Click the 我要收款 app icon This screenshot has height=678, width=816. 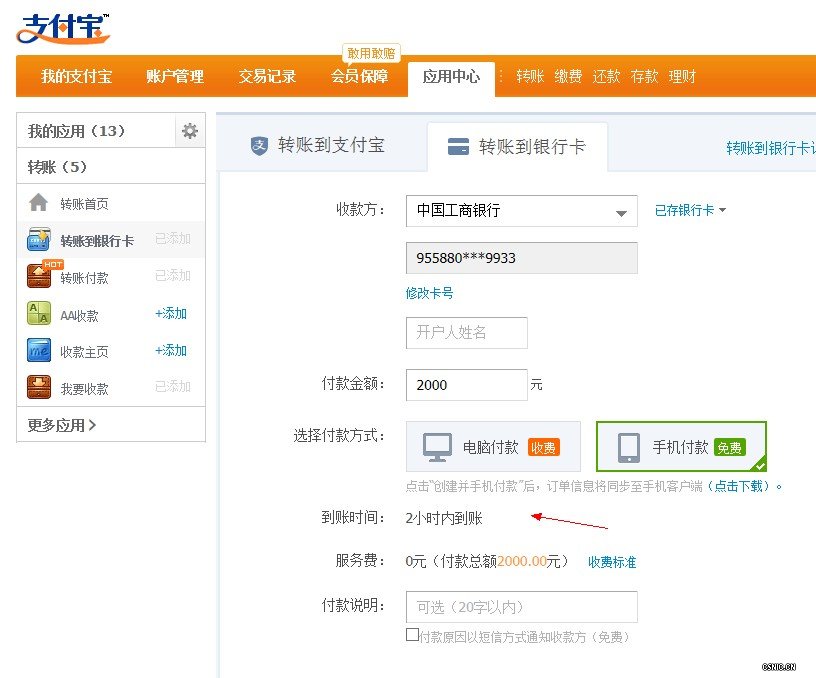[39, 388]
